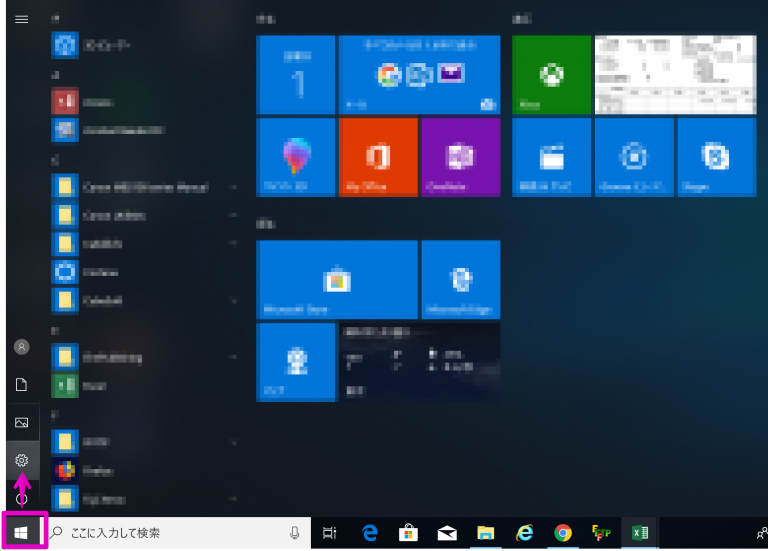Expand the hamburger menu at top
This screenshot has height=551, width=768.
(22, 19)
